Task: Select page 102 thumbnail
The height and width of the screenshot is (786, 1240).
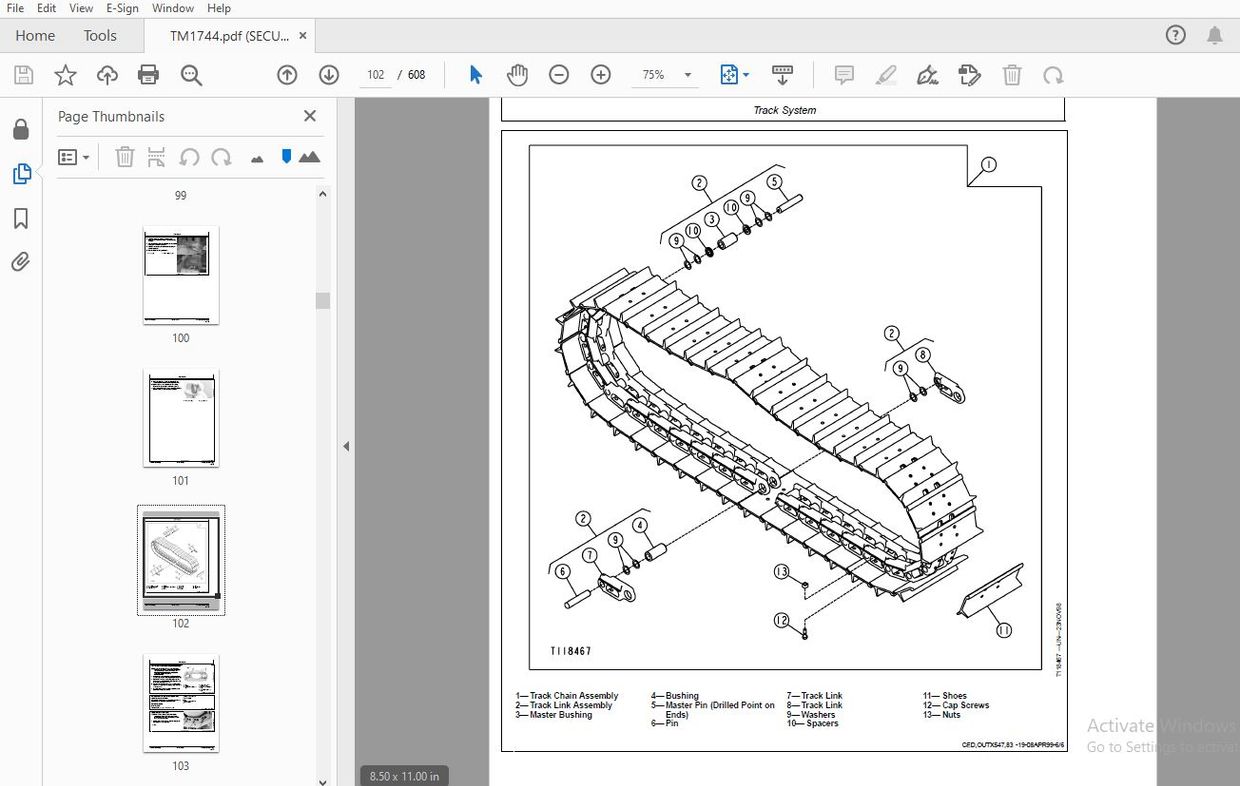Action: (x=181, y=560)
